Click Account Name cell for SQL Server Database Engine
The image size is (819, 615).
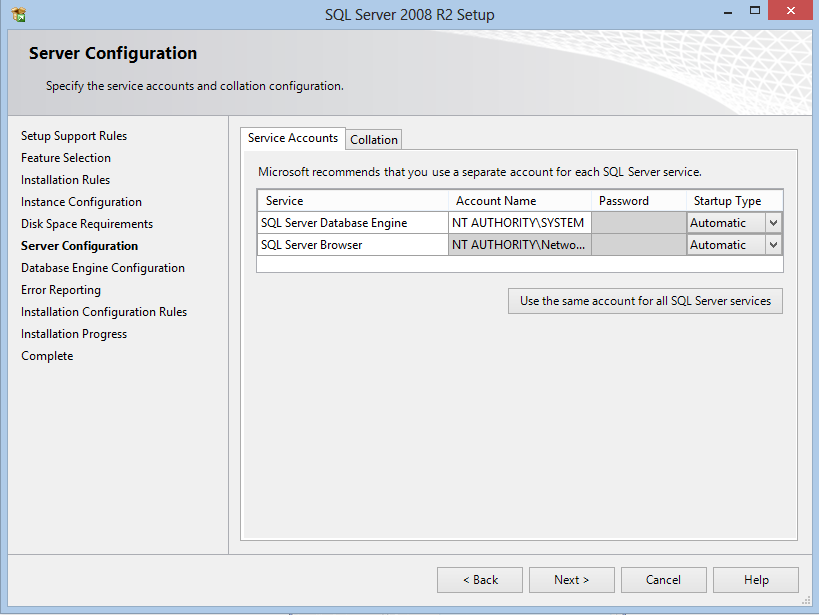point(518,223)
